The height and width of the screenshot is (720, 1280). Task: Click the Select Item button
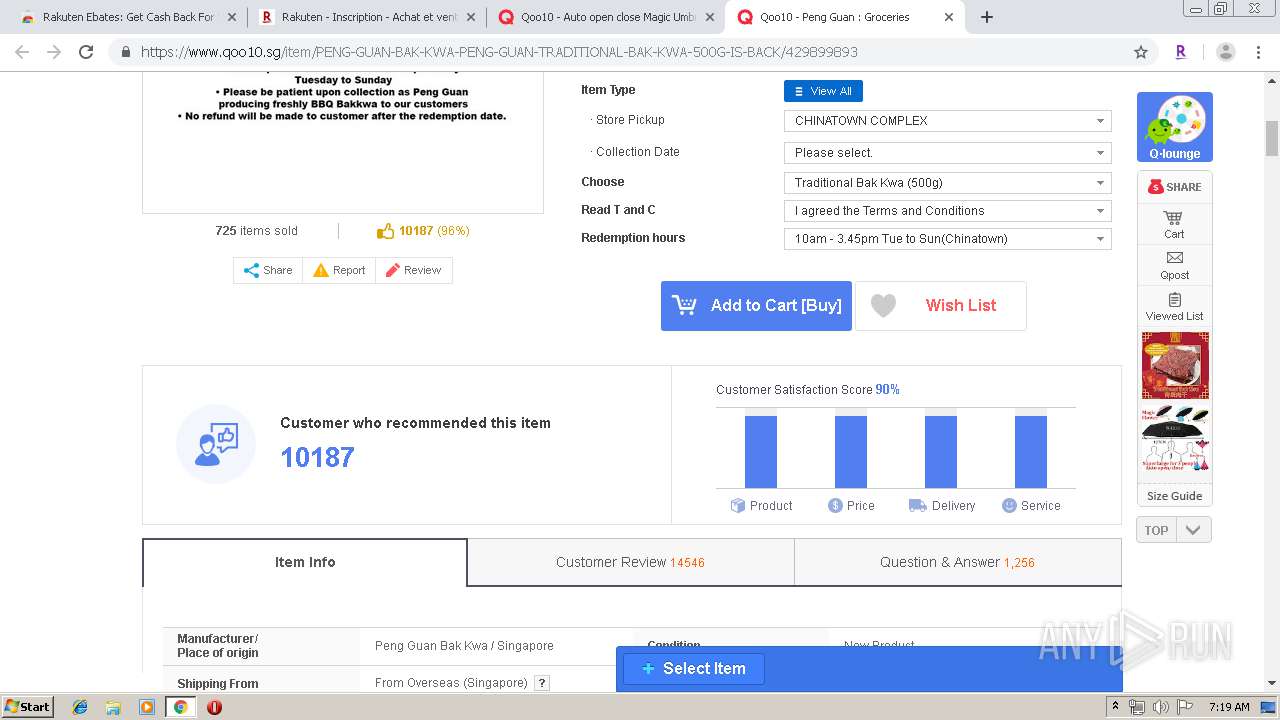[694, 669]
